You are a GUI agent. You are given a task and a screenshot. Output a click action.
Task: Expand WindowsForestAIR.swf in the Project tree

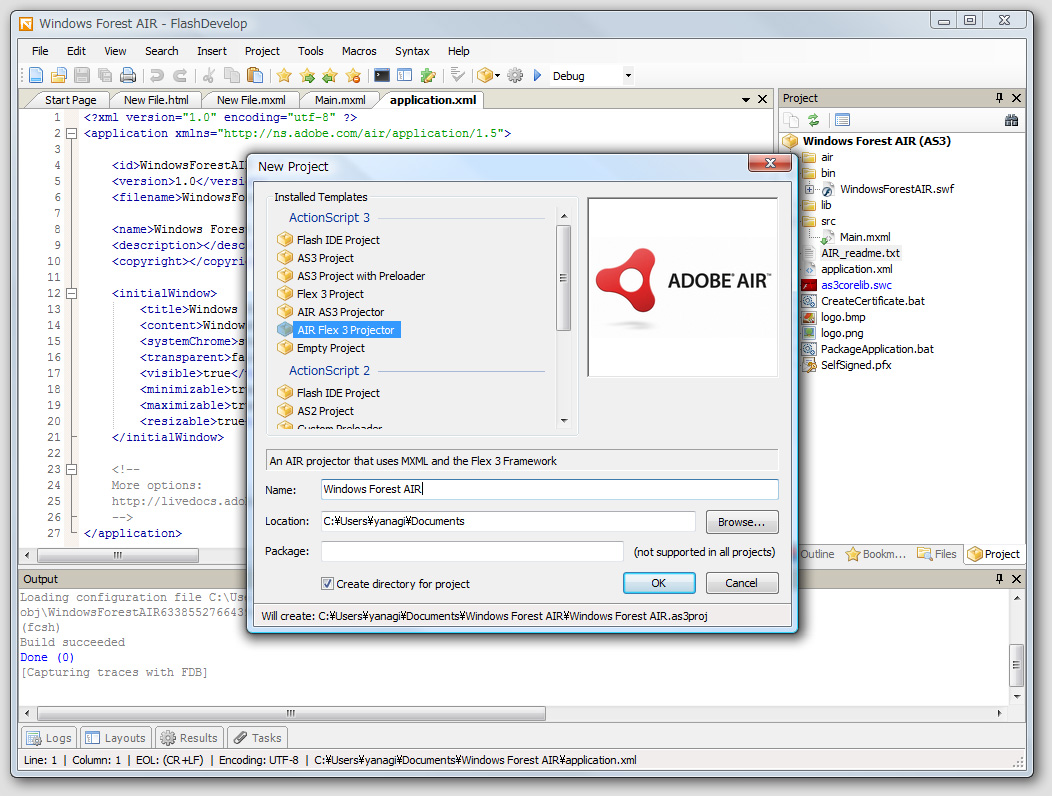click(809, 189)
